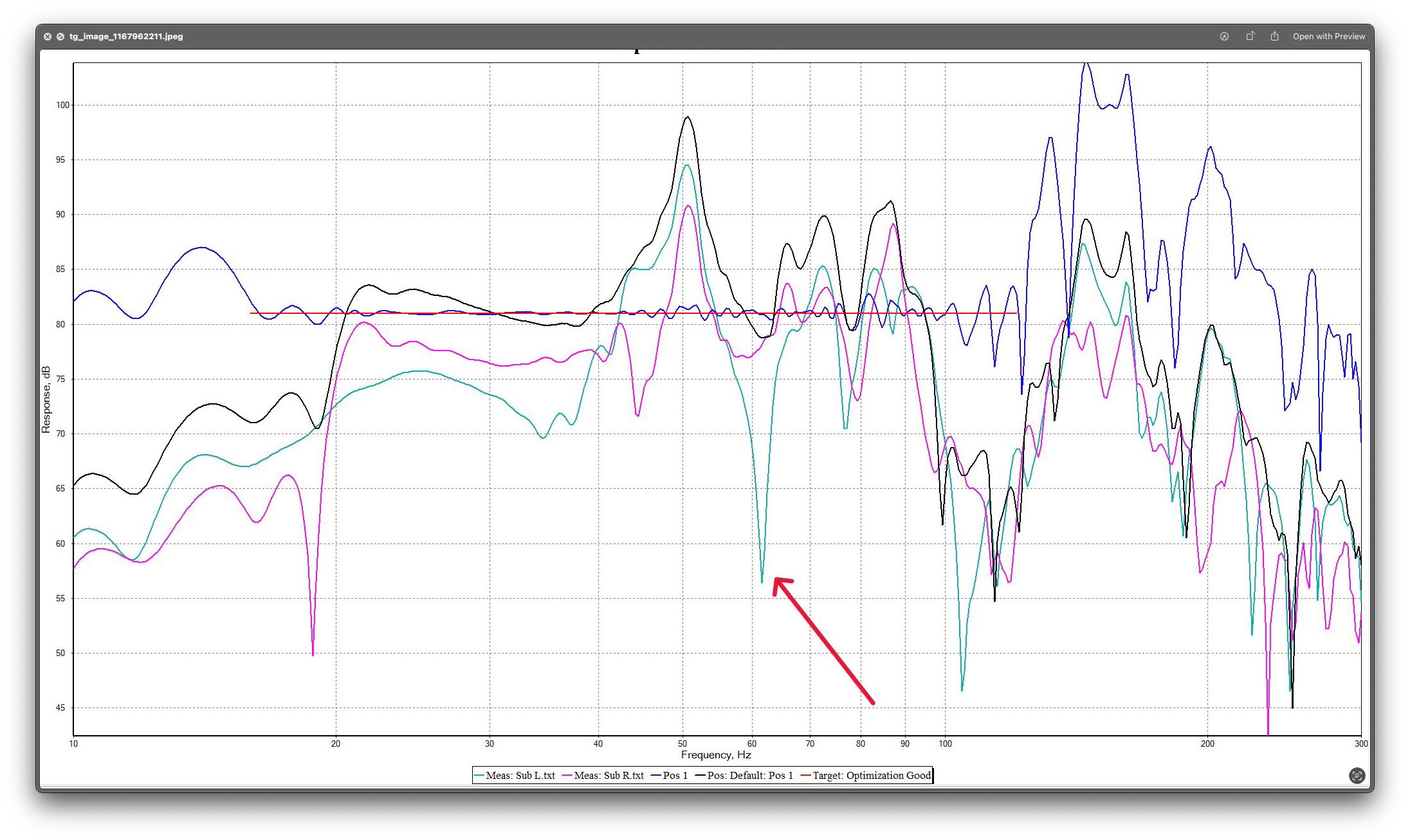Toggle Live Text detection icon

[x=1357, y=776]
